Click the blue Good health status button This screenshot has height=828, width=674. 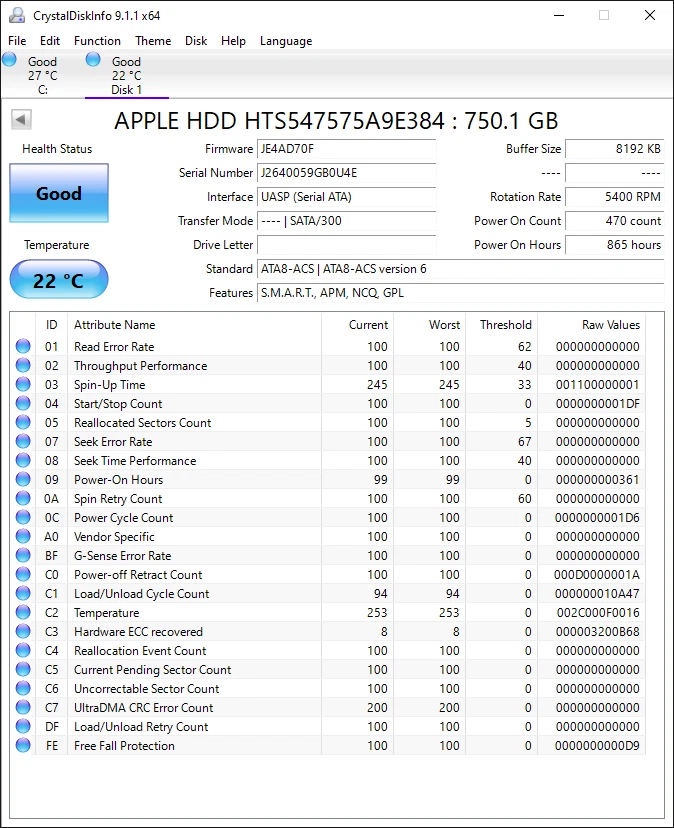pos(58,193)
